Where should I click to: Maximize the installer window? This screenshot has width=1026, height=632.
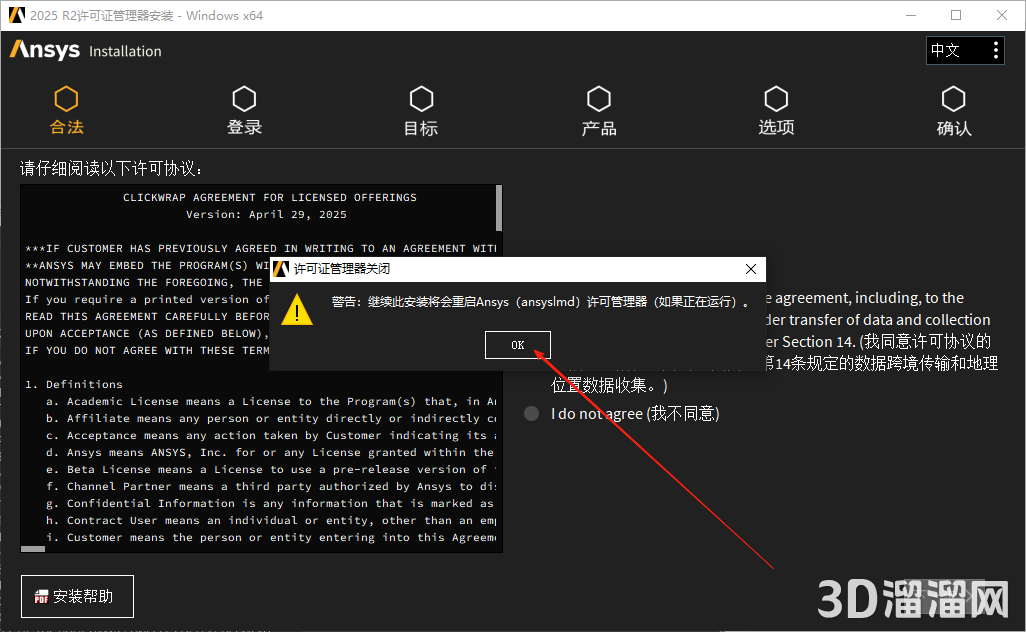[x=956, y=15]
